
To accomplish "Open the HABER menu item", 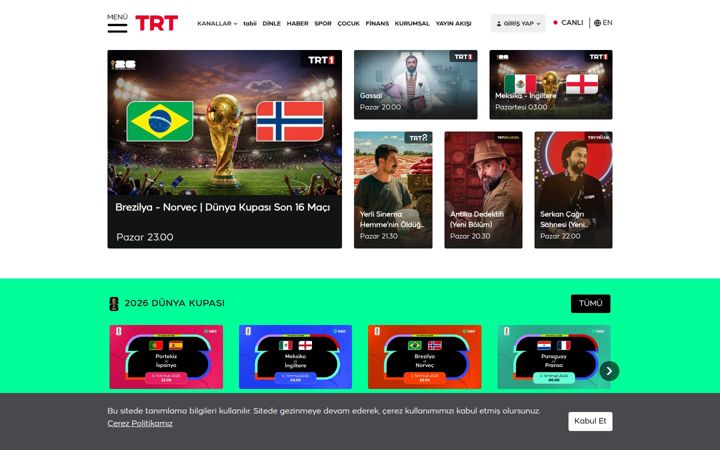I will [x=298, y=23].
